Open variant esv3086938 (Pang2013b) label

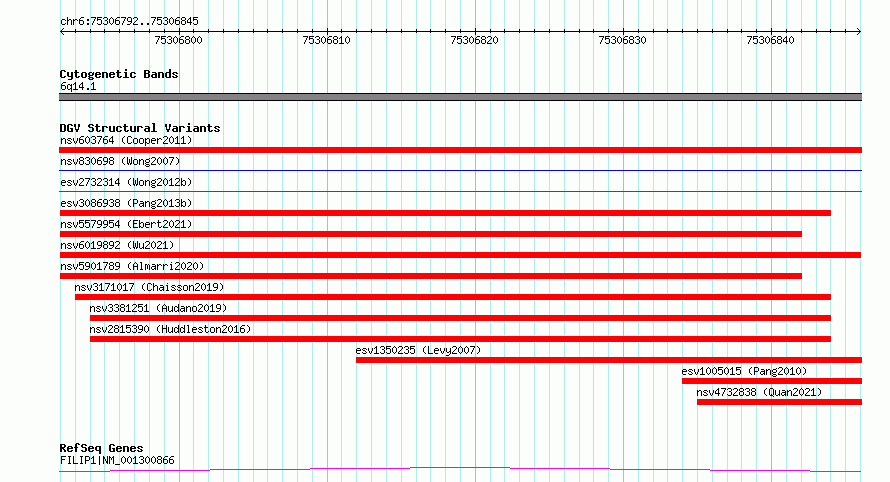[x=126, y=203]
